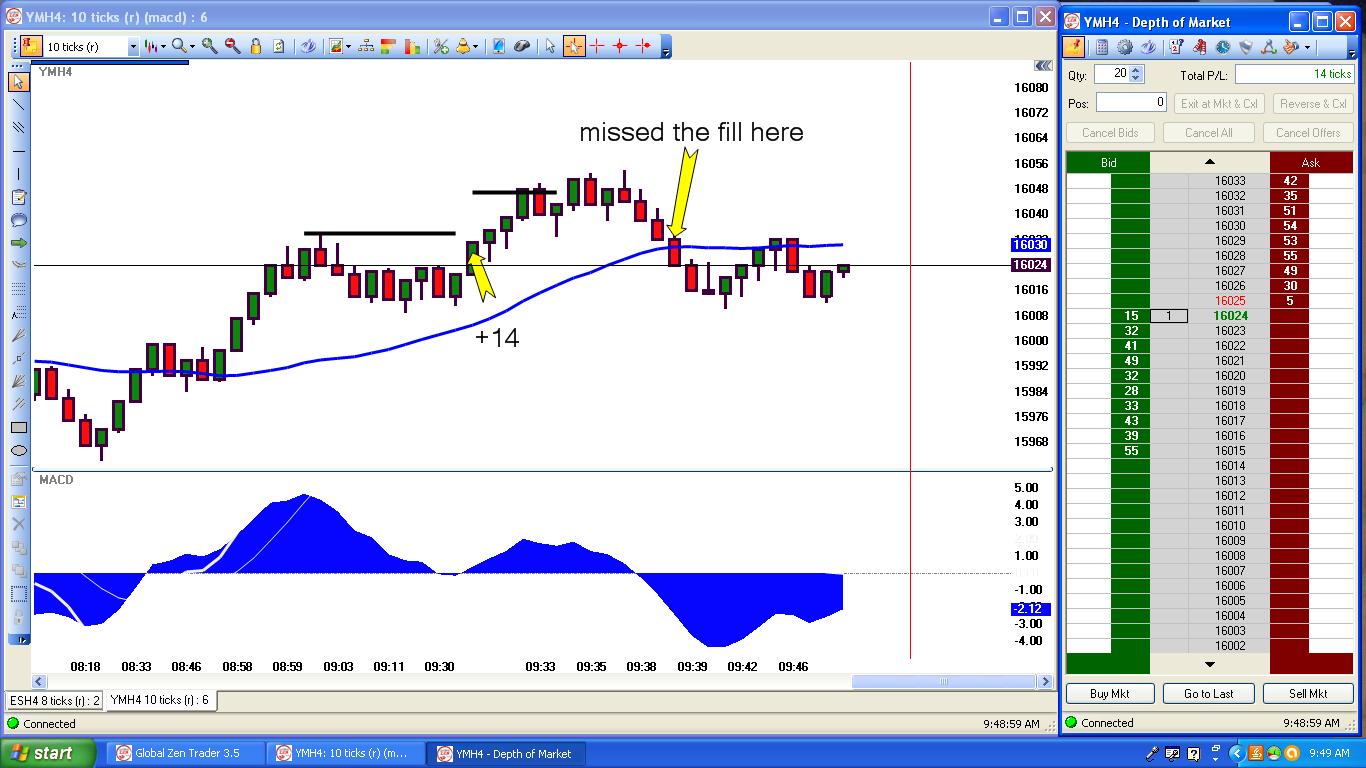Open the gear settings icon in Depth of Market
Image resolution: width=1366 pixels, height=768 pixels.
pyautogui.click(x=1125, y=47)
